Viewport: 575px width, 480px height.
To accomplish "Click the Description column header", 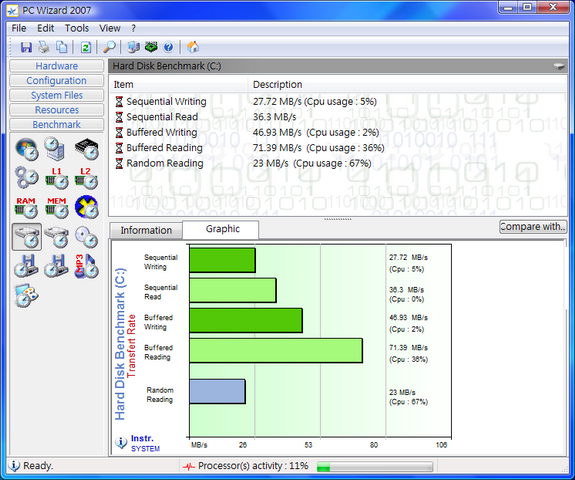I will pyautogui.click(x=407, y=85).
